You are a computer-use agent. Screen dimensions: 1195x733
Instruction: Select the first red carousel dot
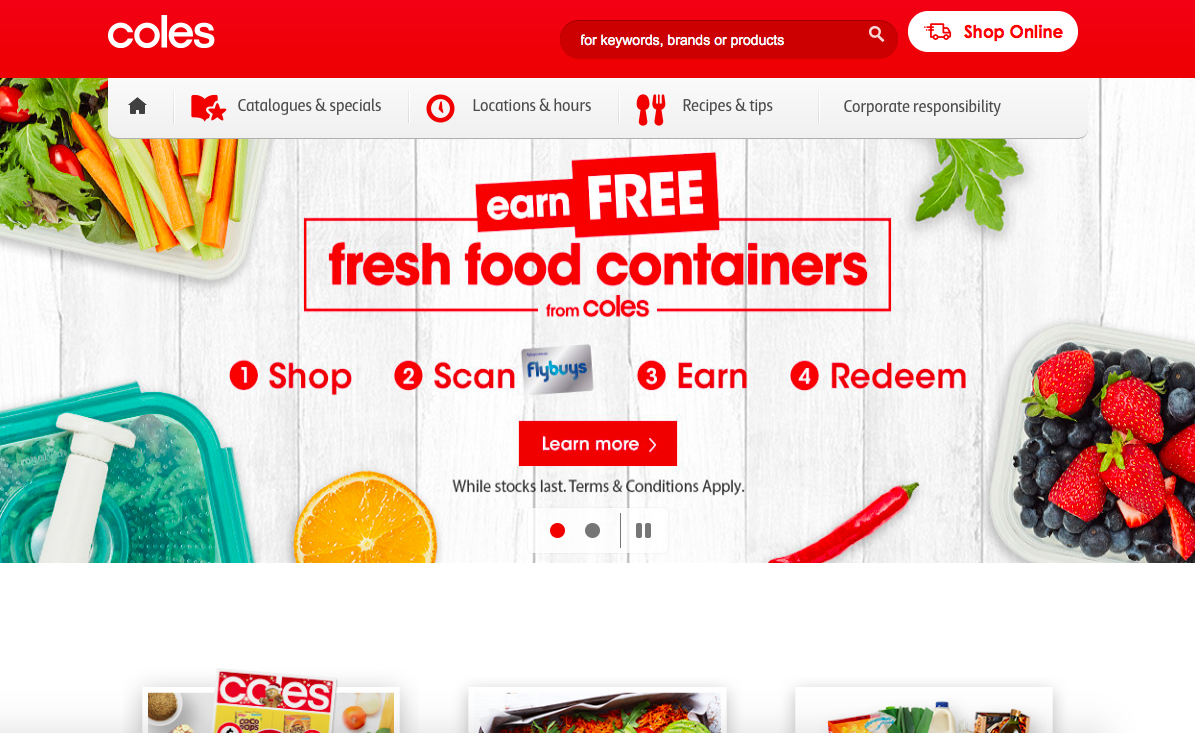pos(557,530)
